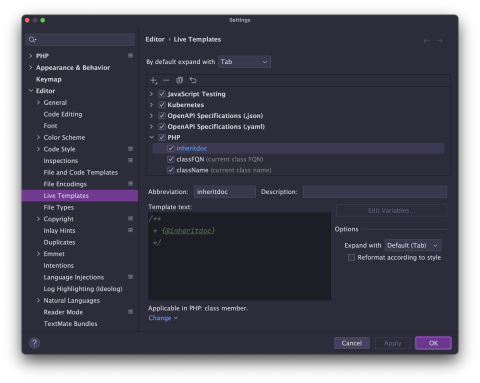
Task: Open Intentions settings
Action: (59, 266)
